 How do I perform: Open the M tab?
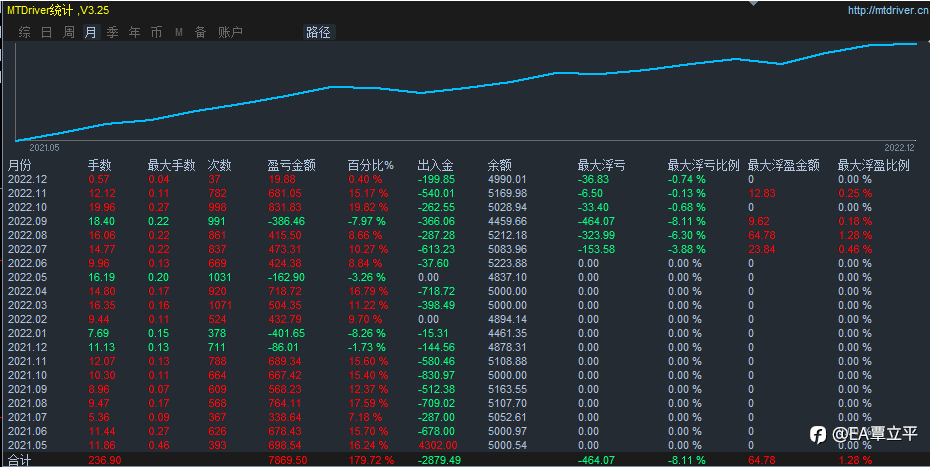tap(179, 32)
